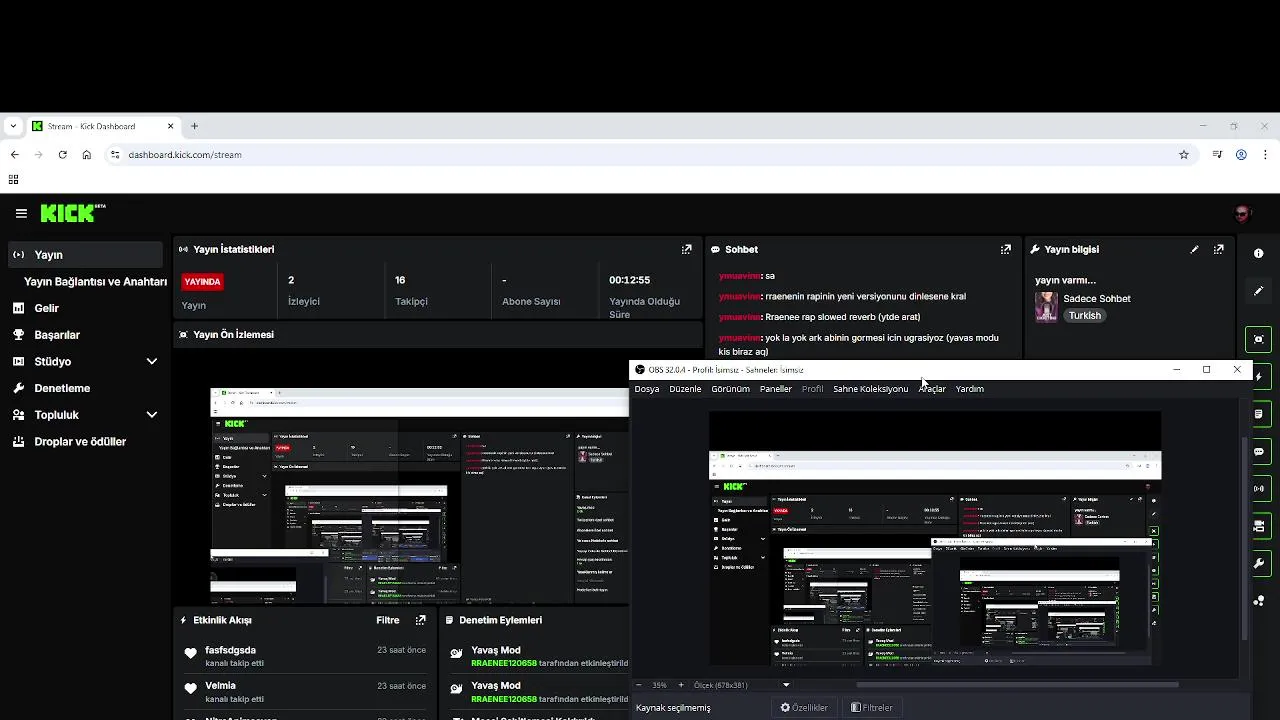Pop out the Etkinlik Akışı panel
1280x720 pixels.
[x=420, y=620]
